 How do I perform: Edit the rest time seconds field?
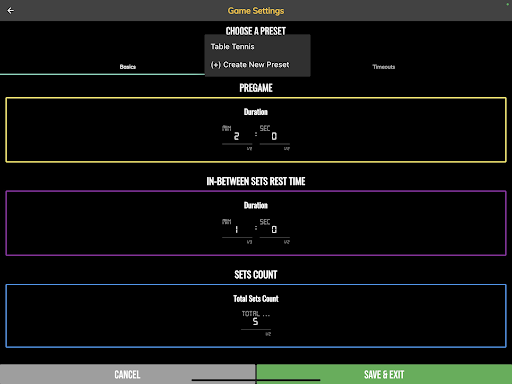click(275, 229)
